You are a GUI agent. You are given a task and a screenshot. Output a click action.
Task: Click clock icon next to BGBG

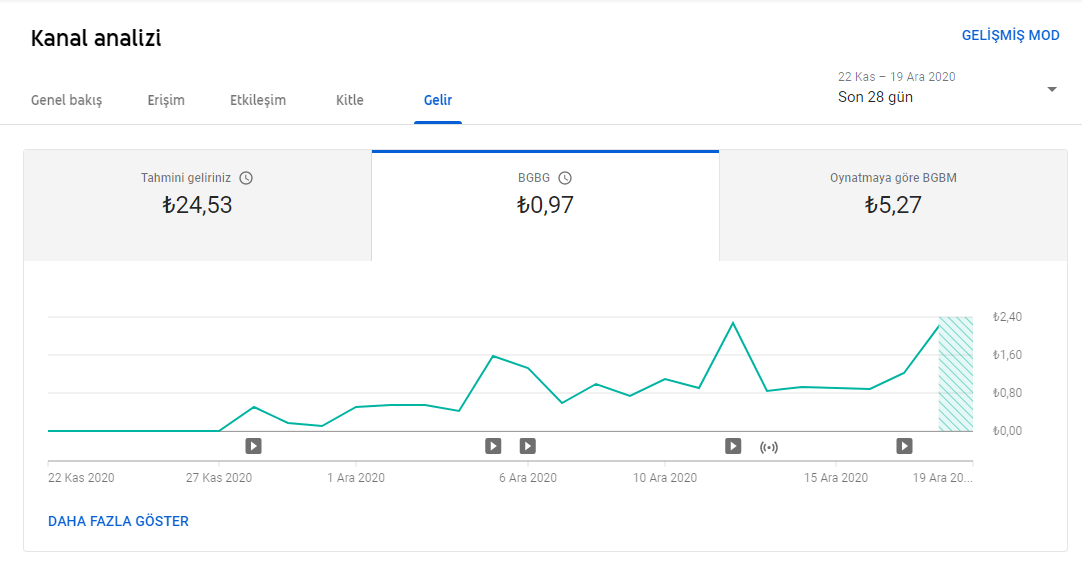click(564, 178)
